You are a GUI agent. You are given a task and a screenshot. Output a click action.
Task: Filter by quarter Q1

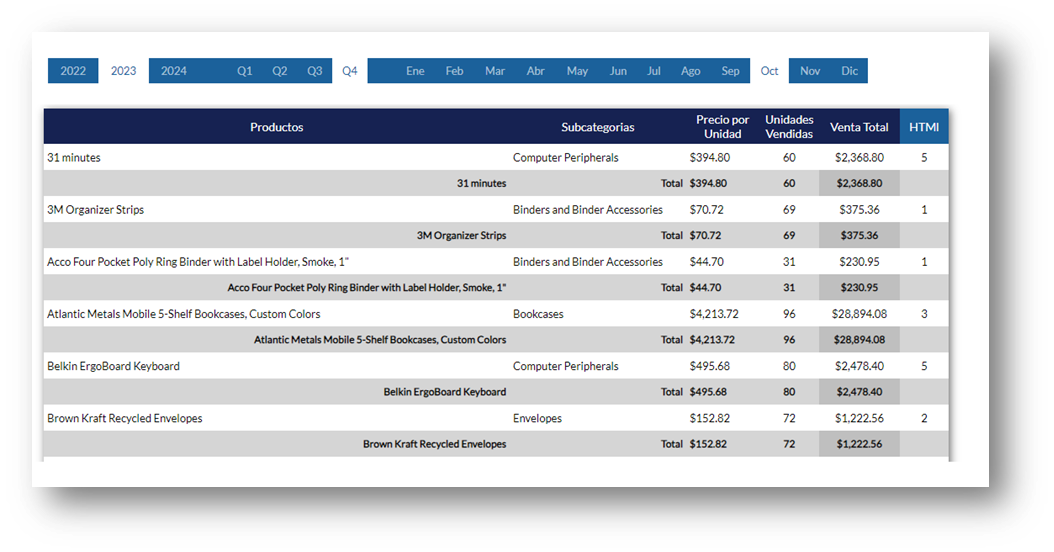(x=245, y=71)
